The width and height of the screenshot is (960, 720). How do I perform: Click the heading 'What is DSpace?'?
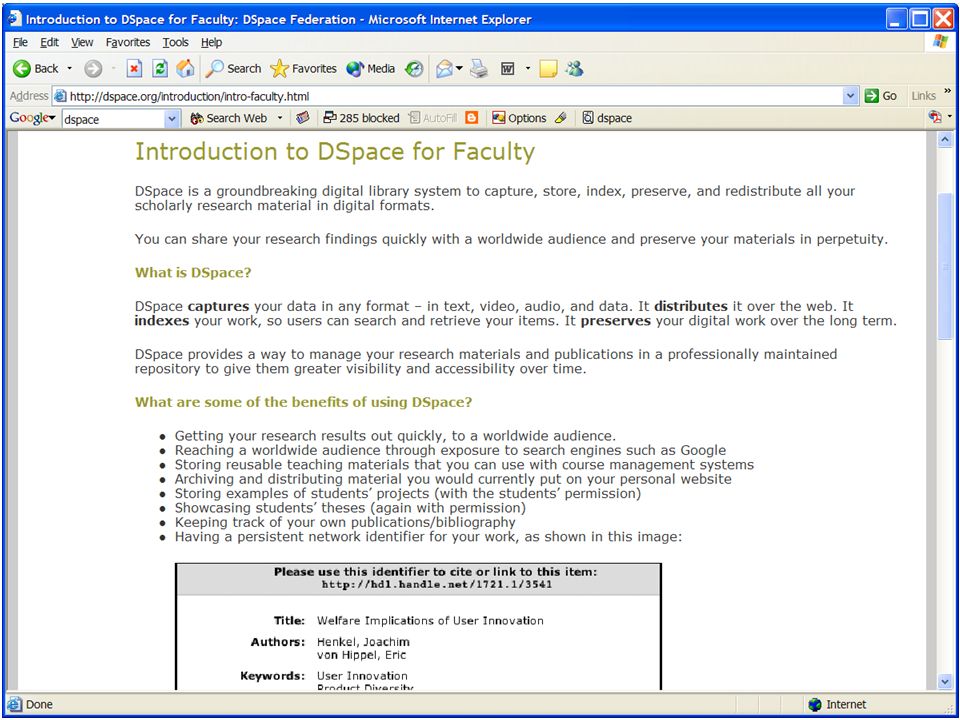(193, 272)
